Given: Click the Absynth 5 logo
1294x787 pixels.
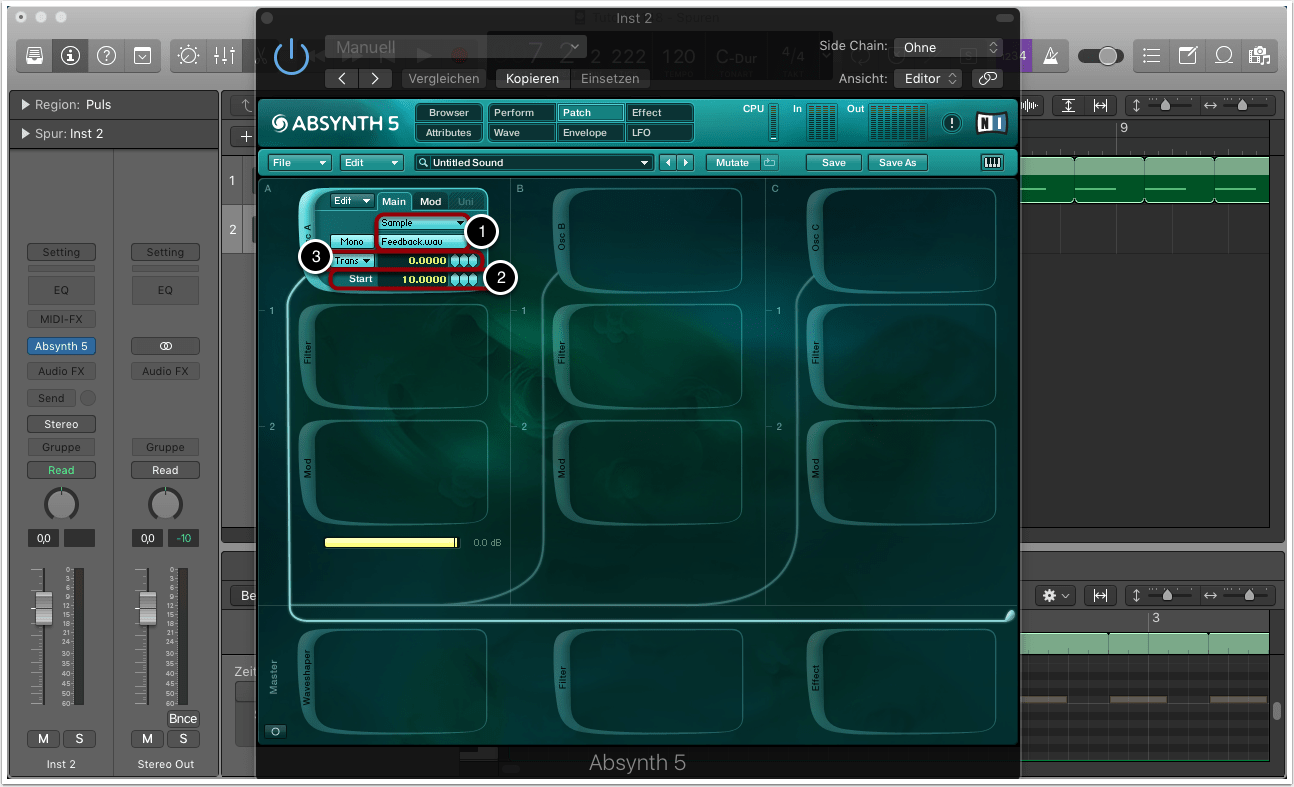Looking at the screenshot, I should coord(334,123).
